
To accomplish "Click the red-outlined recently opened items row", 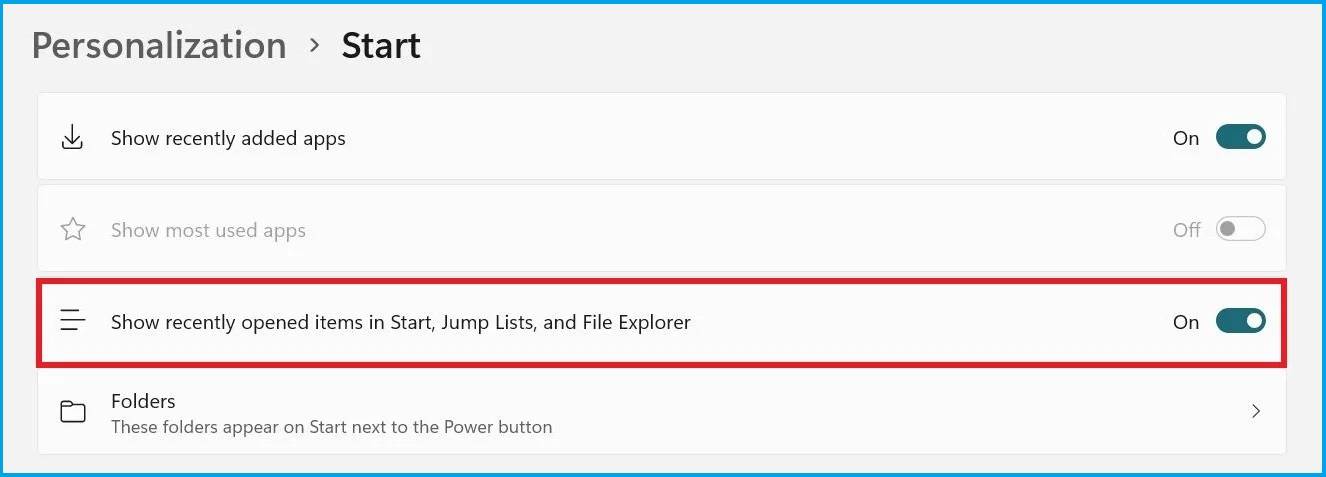I will [x=900, y=322].
